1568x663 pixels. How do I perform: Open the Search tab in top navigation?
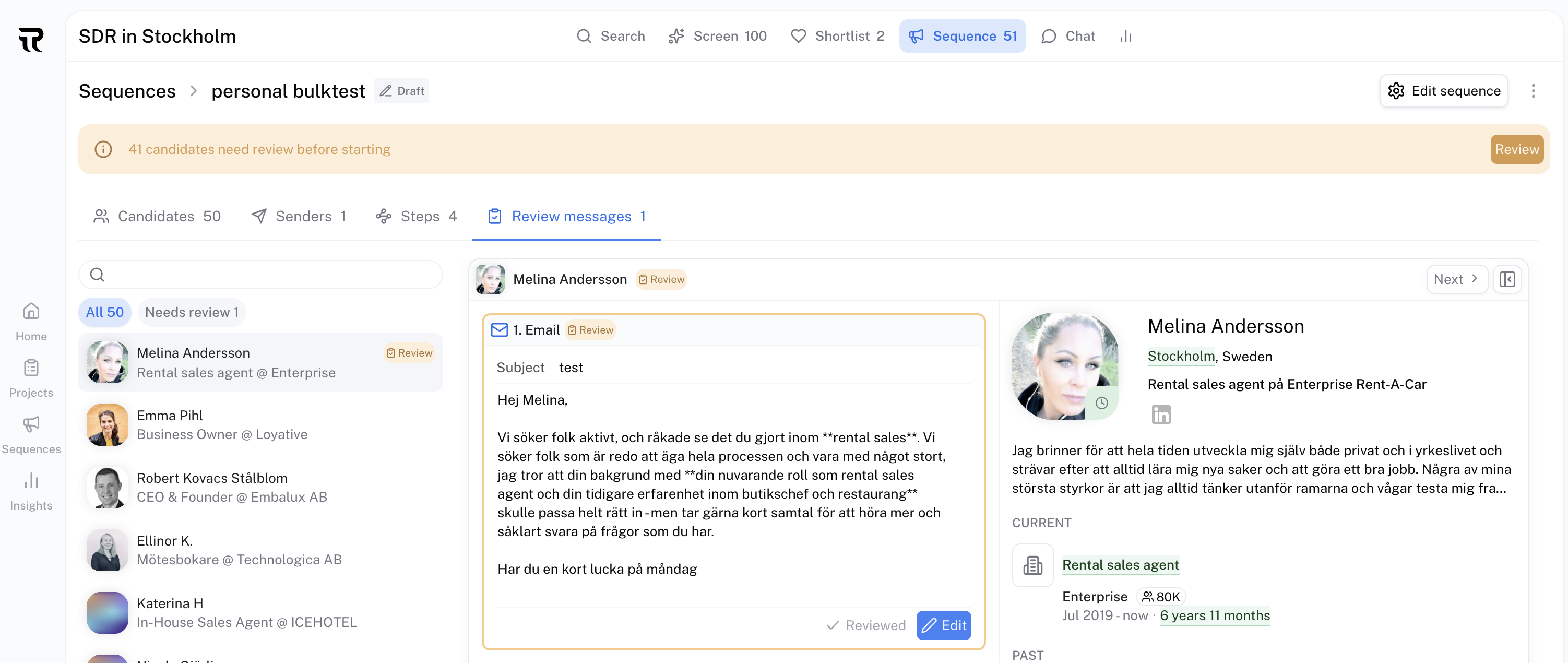click(611, 37)
